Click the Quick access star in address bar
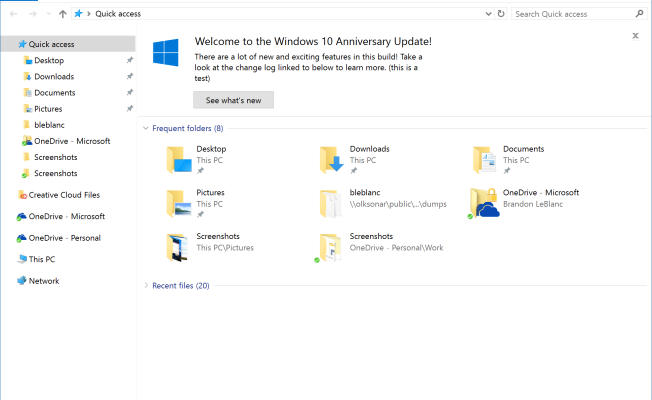 point(78,14)
